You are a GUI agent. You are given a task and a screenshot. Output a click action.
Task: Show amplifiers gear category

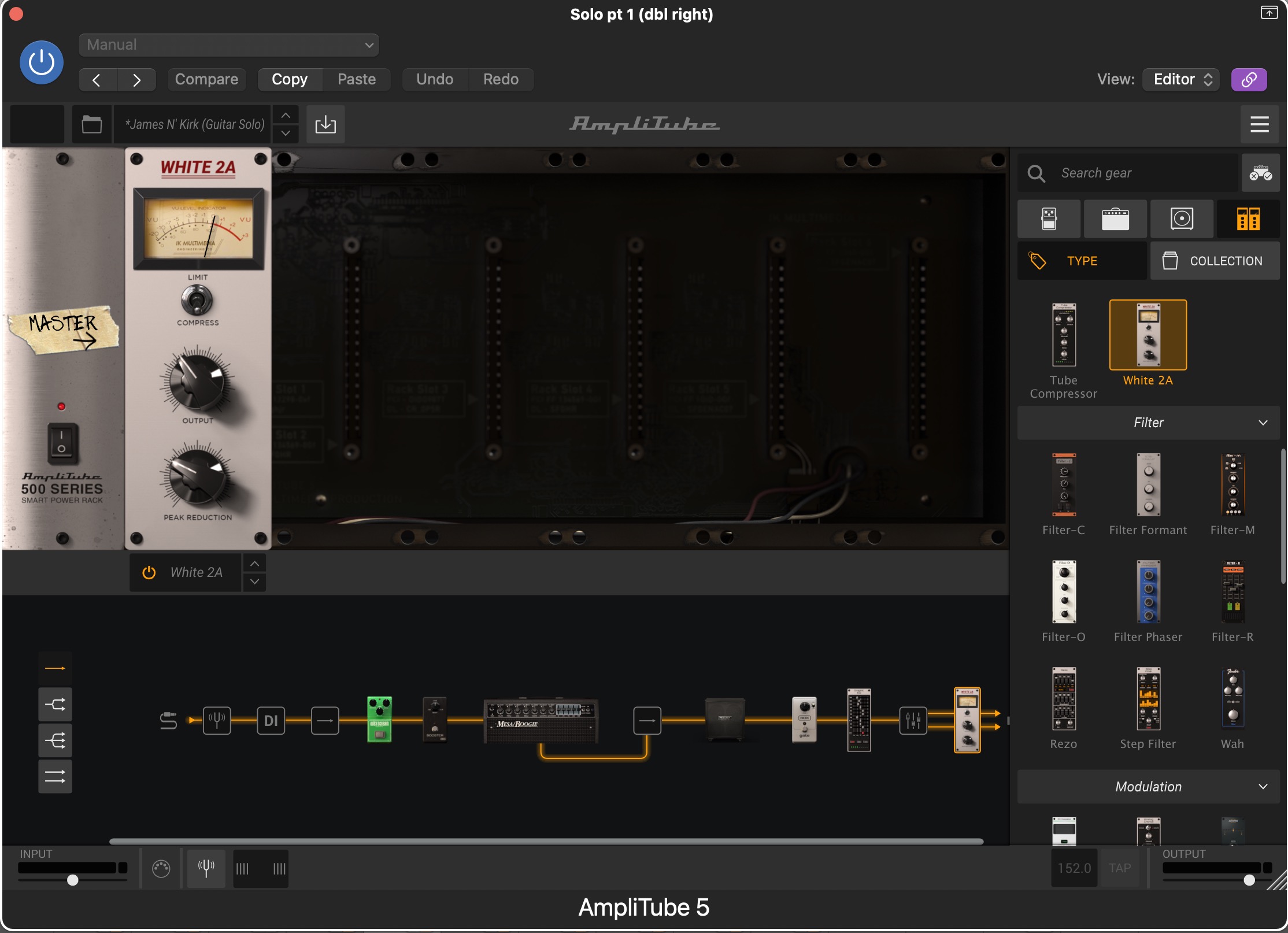[x=1115, y=219]
